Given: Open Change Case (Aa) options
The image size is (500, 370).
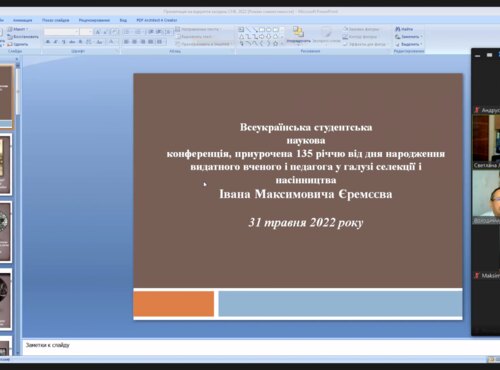Looking at the screenshot, I should pos(100,42).
